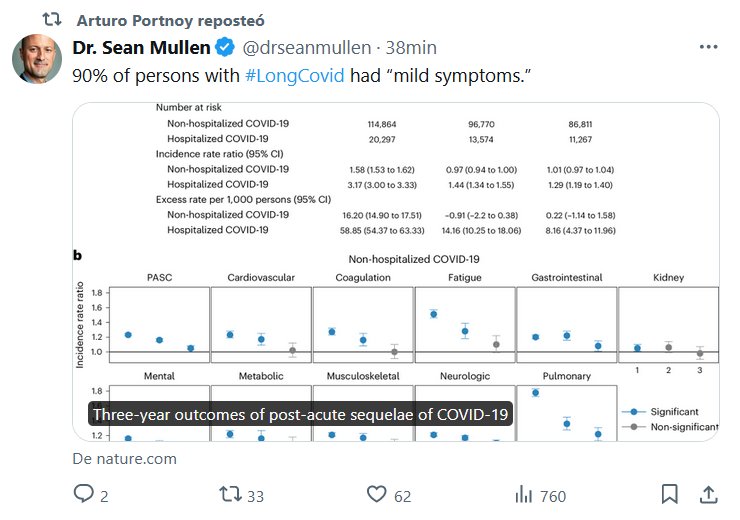Click the blue verified badge

point(226,48)
